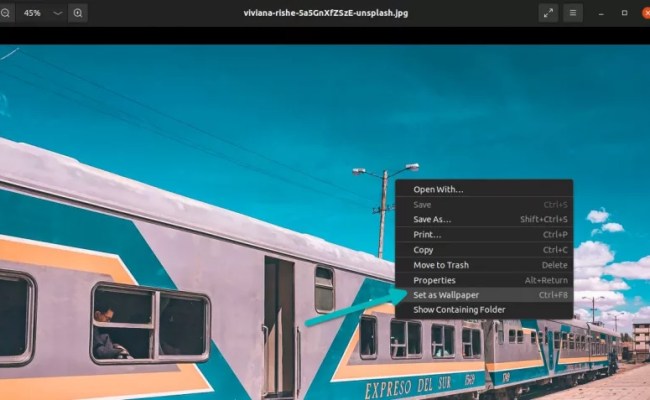
Task: Open Properties from the context menu
Action: [484, 280]
